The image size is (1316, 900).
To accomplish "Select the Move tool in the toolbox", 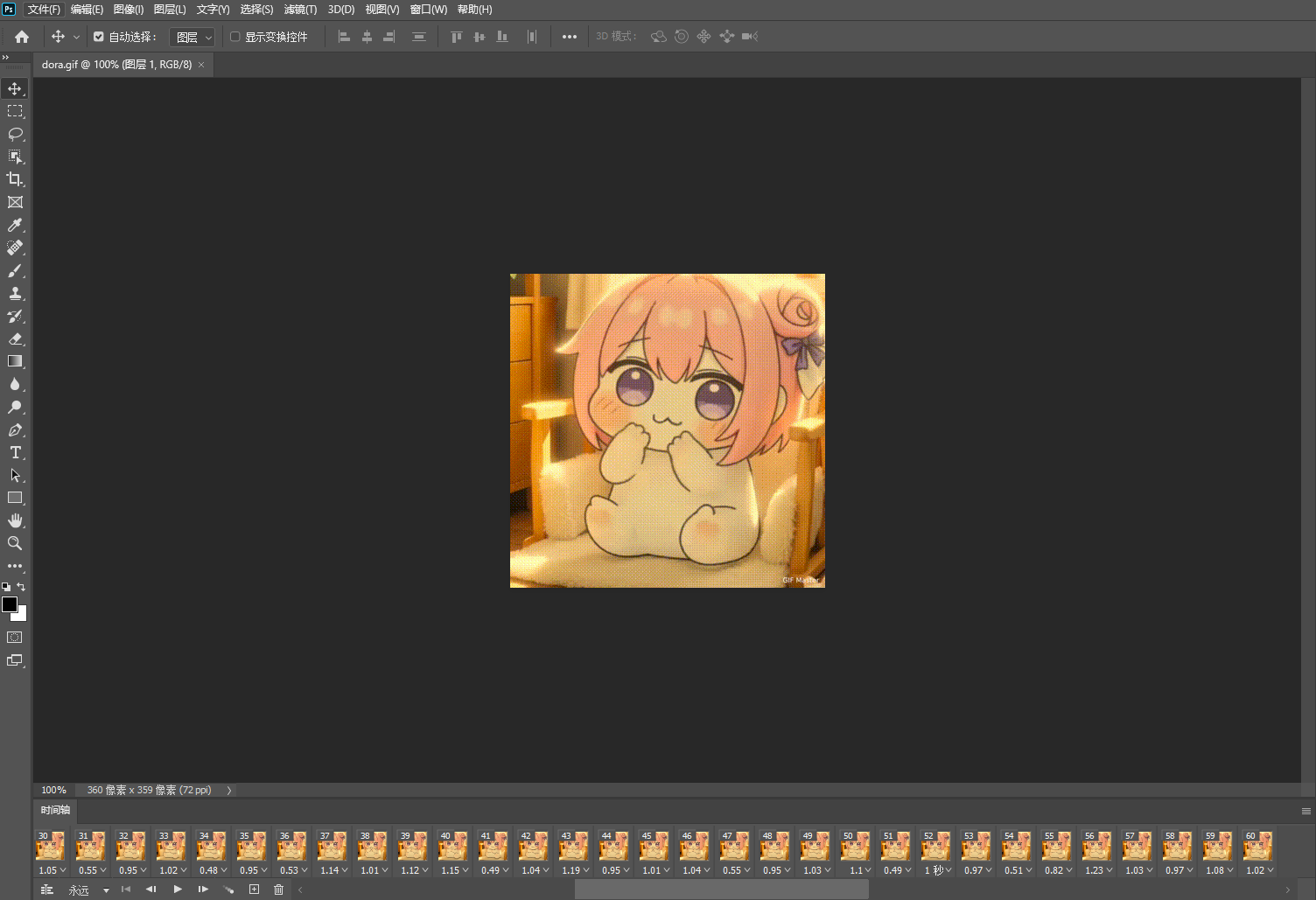I will (x=15, y=88).
